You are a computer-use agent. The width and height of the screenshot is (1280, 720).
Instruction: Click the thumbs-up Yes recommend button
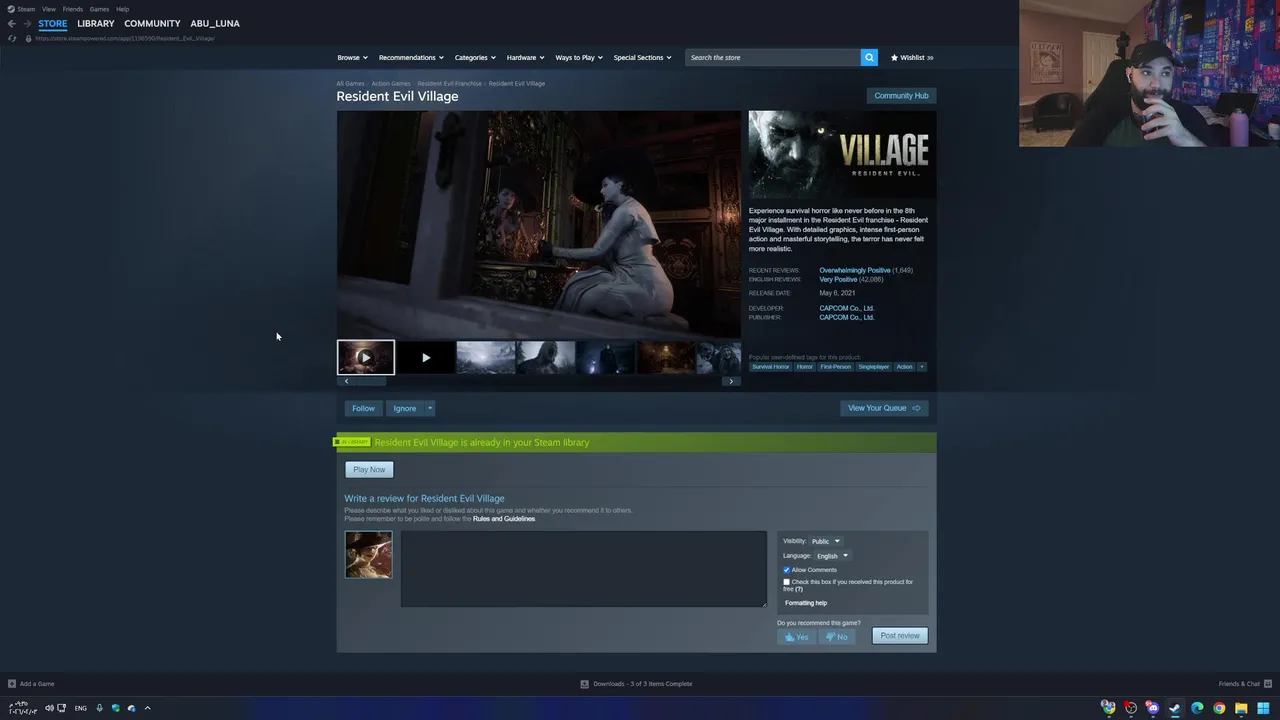[797, 636]
